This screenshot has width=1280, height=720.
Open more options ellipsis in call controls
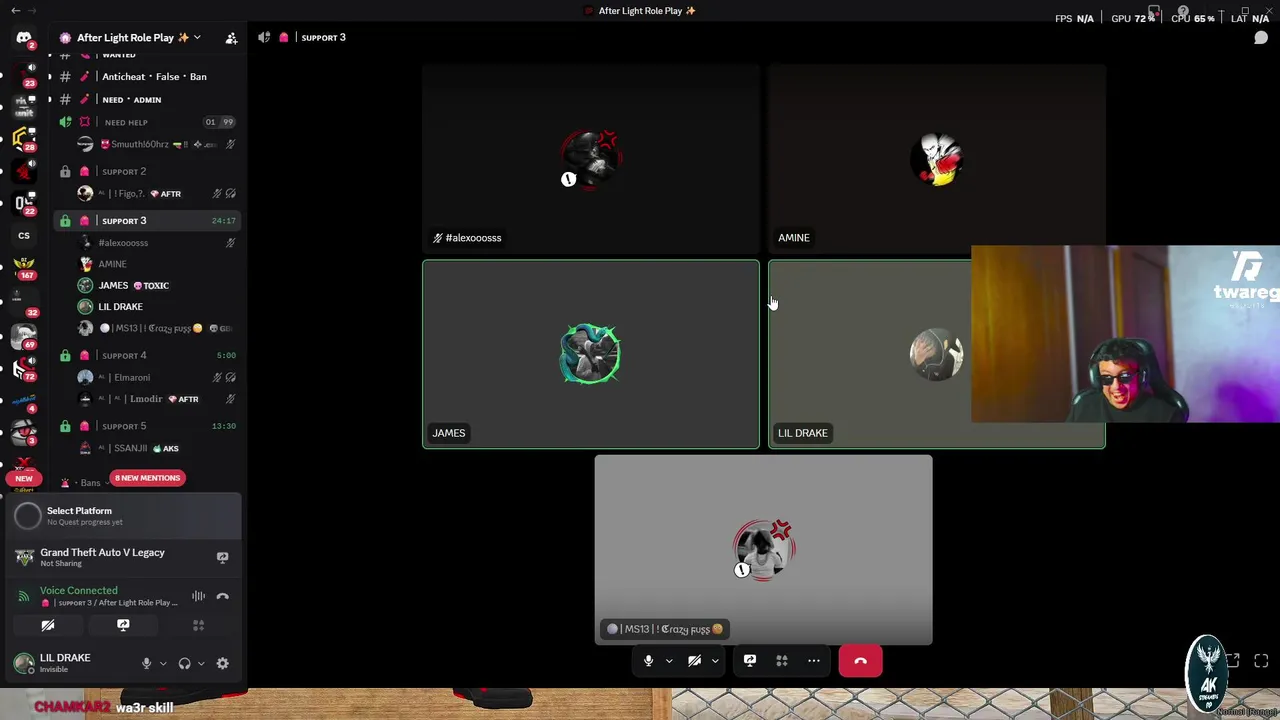814,661
